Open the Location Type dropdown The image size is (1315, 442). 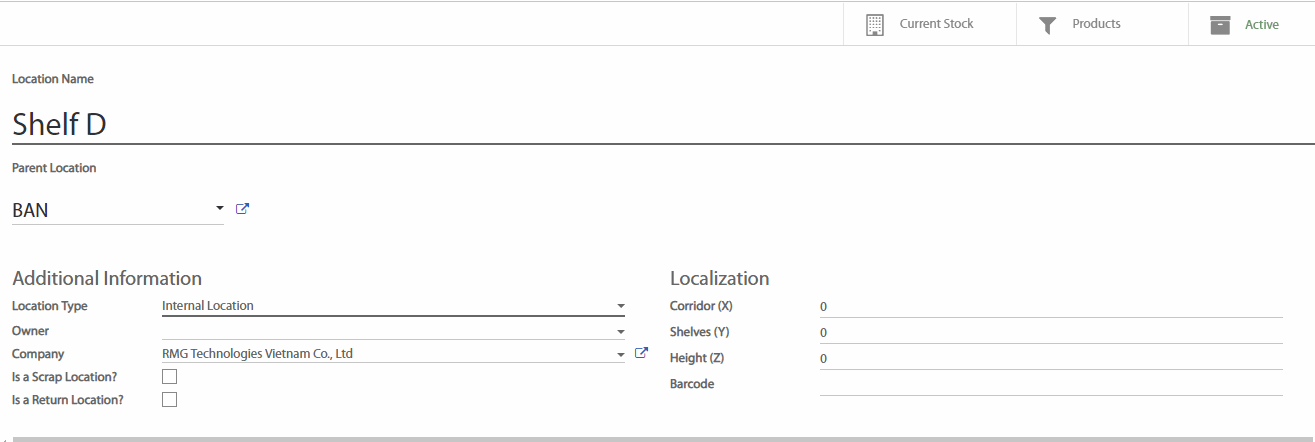click(x=620, y=306)
